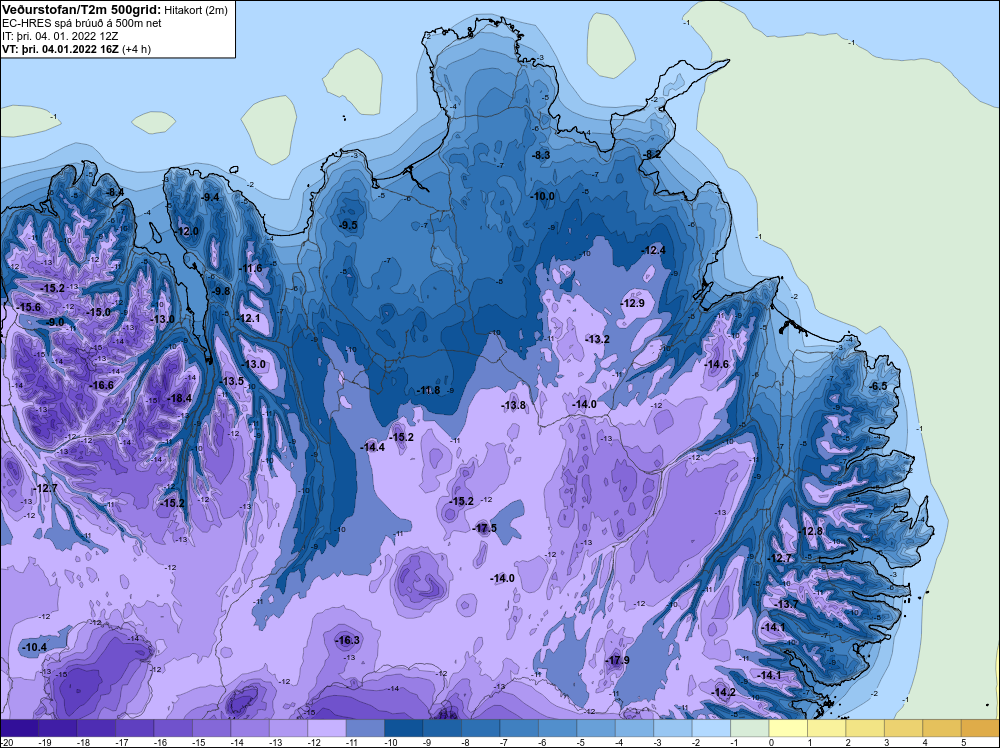
Task: Click the temperature value "-8.4" on the map
Action: coord(115,192)
